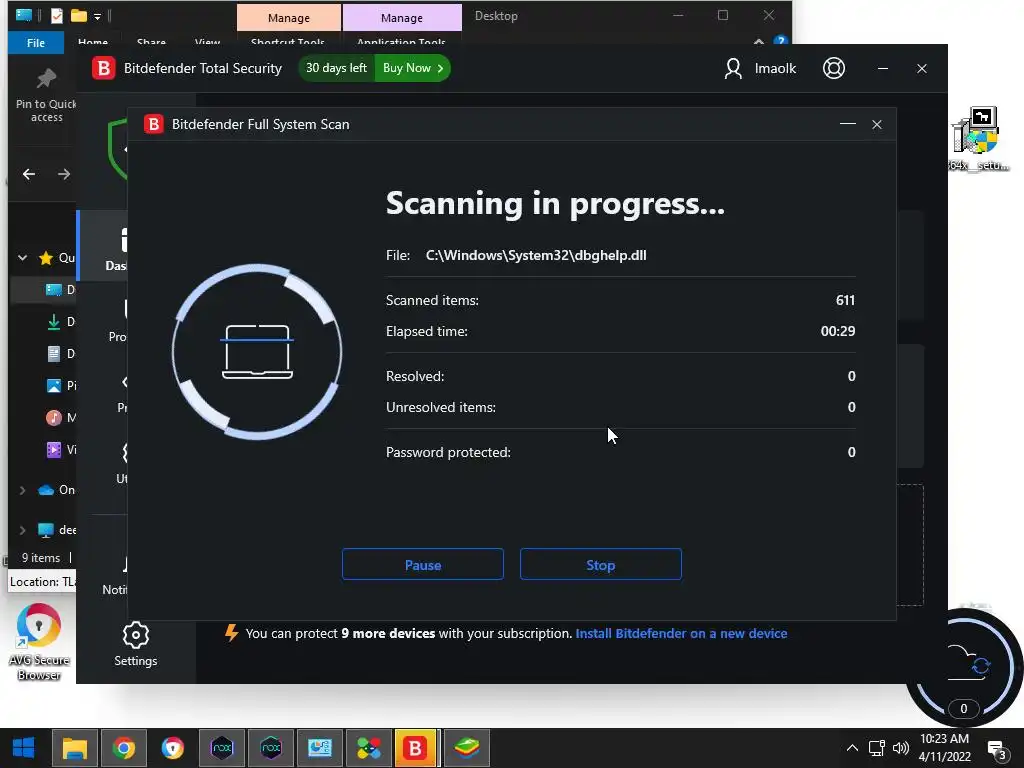Screen dimensions: 1024x768
Task: Open the Windows Start menu
Action: pyautogui.click(x=24, y=748)
